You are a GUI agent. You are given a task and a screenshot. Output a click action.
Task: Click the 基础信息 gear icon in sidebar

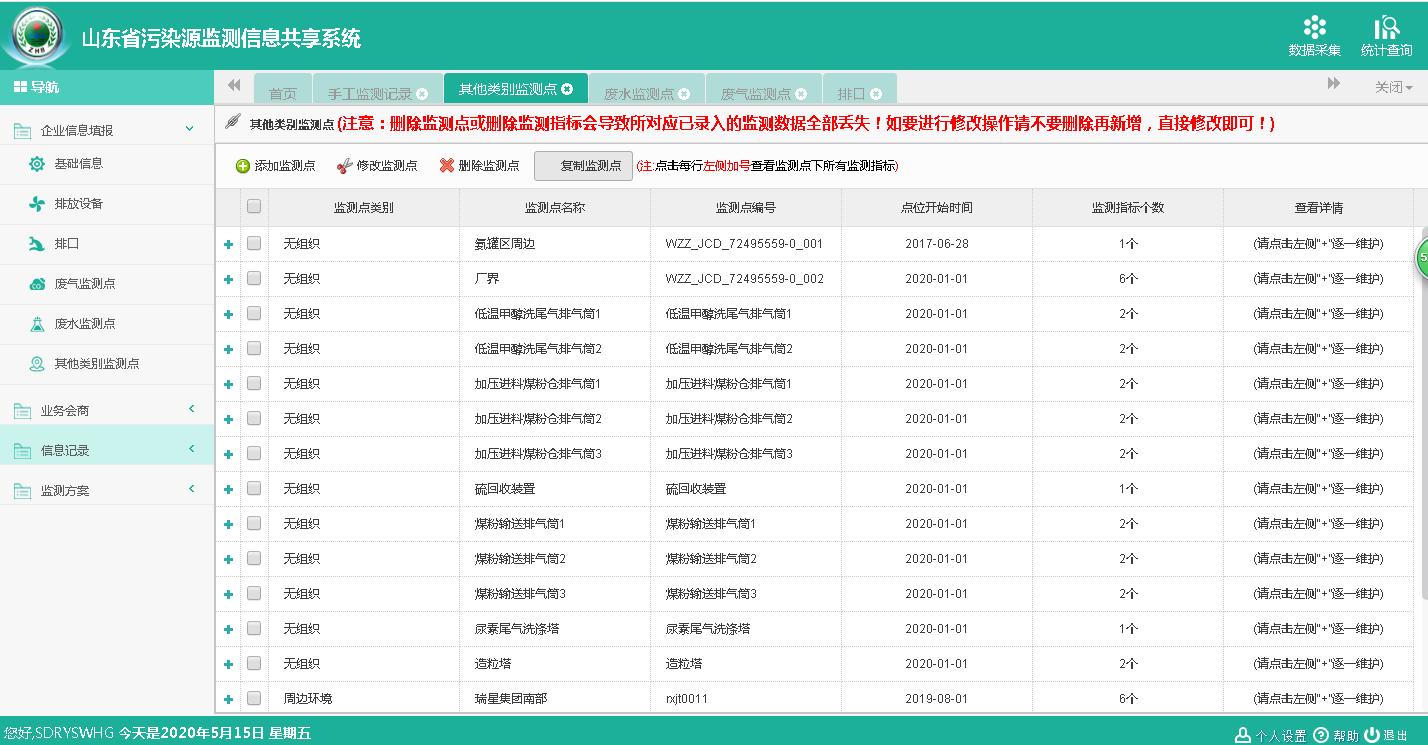(x=37, y=164)
